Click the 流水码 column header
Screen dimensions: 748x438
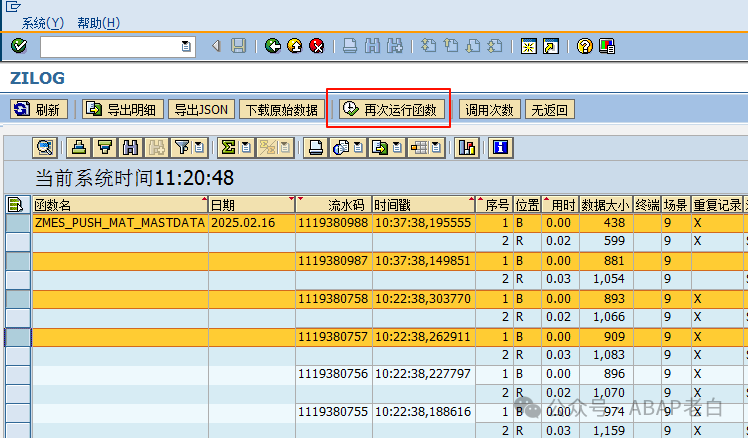coord(333,205)
